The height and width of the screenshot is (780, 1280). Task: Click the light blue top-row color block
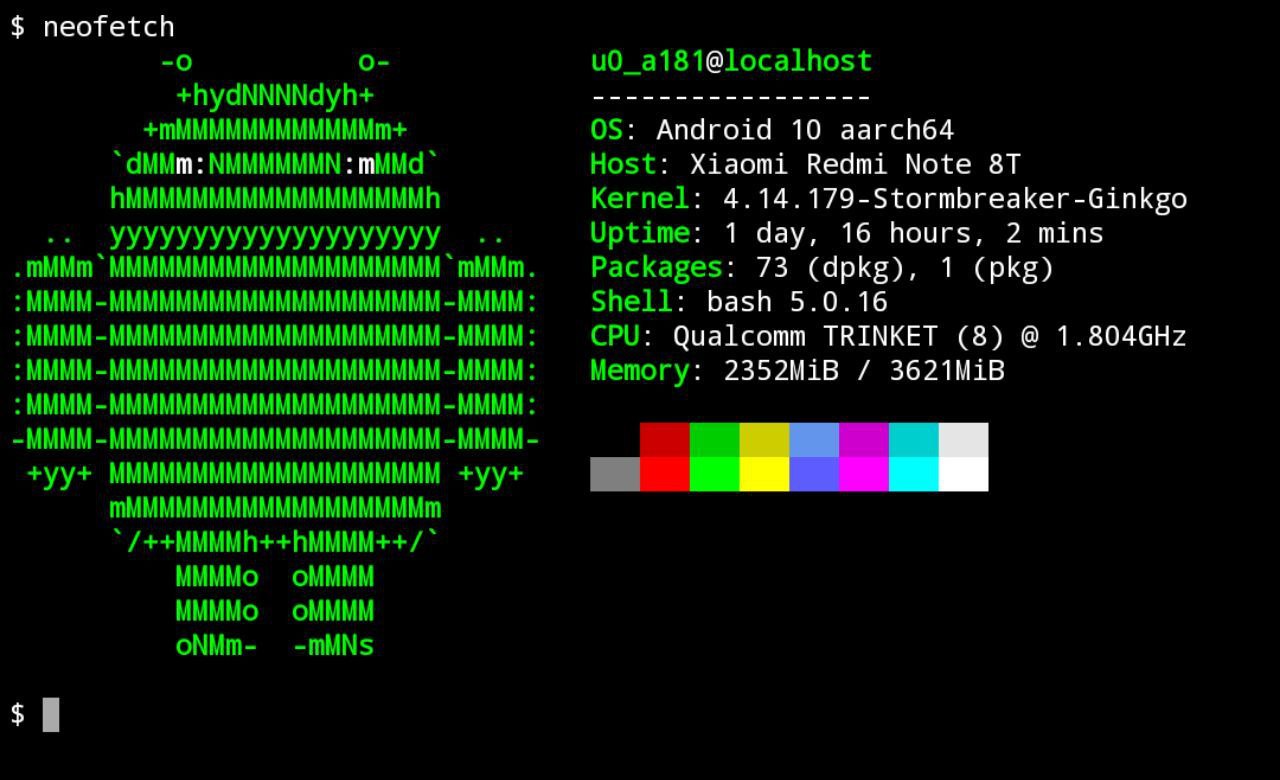[x=814, y=440]
